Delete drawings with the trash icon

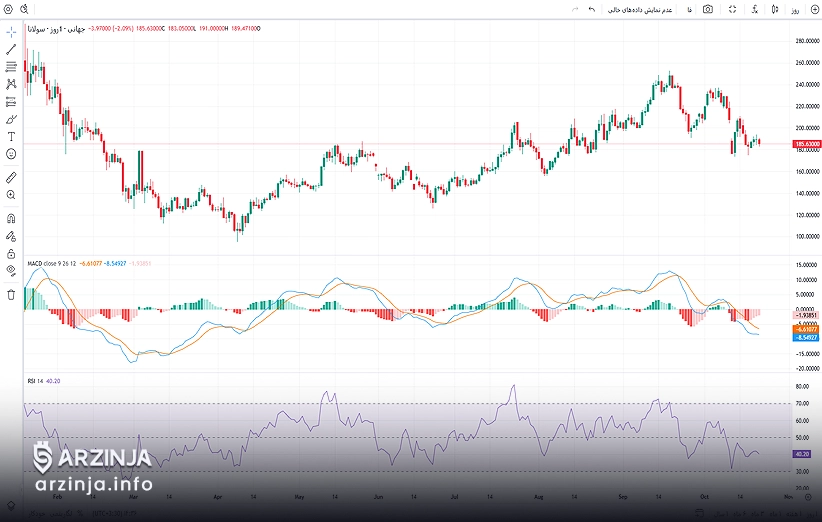pyautogui.click(x=11, y=294)
